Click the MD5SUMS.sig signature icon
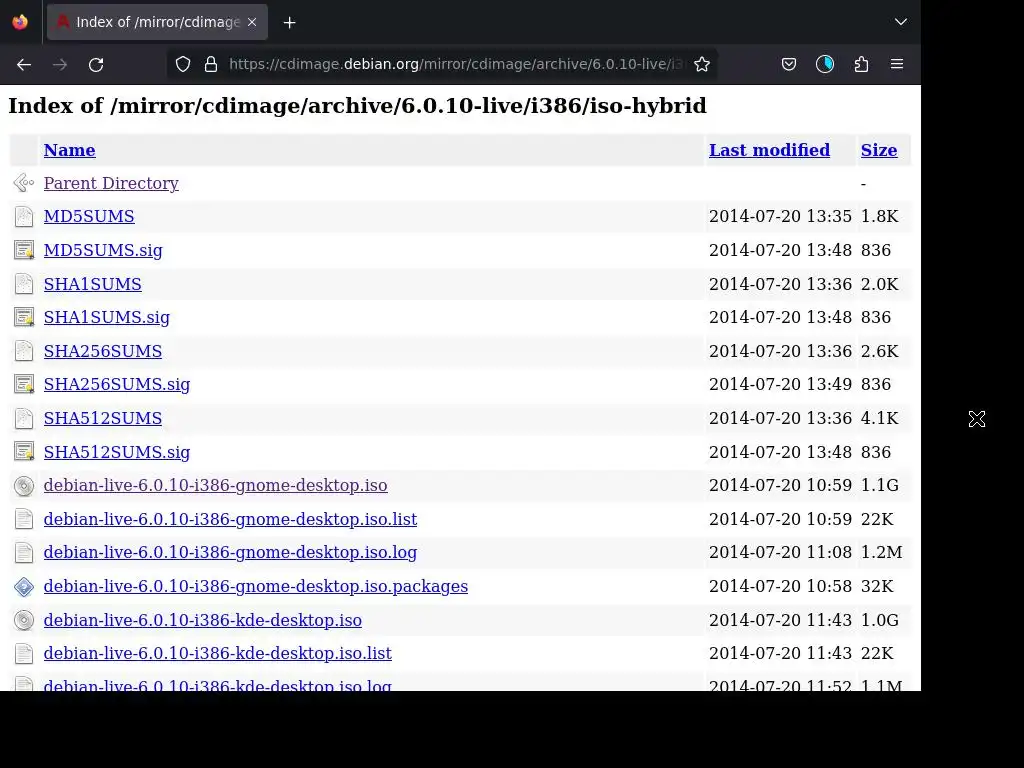This screenshot has height=768, width=1024. point(24,250)
